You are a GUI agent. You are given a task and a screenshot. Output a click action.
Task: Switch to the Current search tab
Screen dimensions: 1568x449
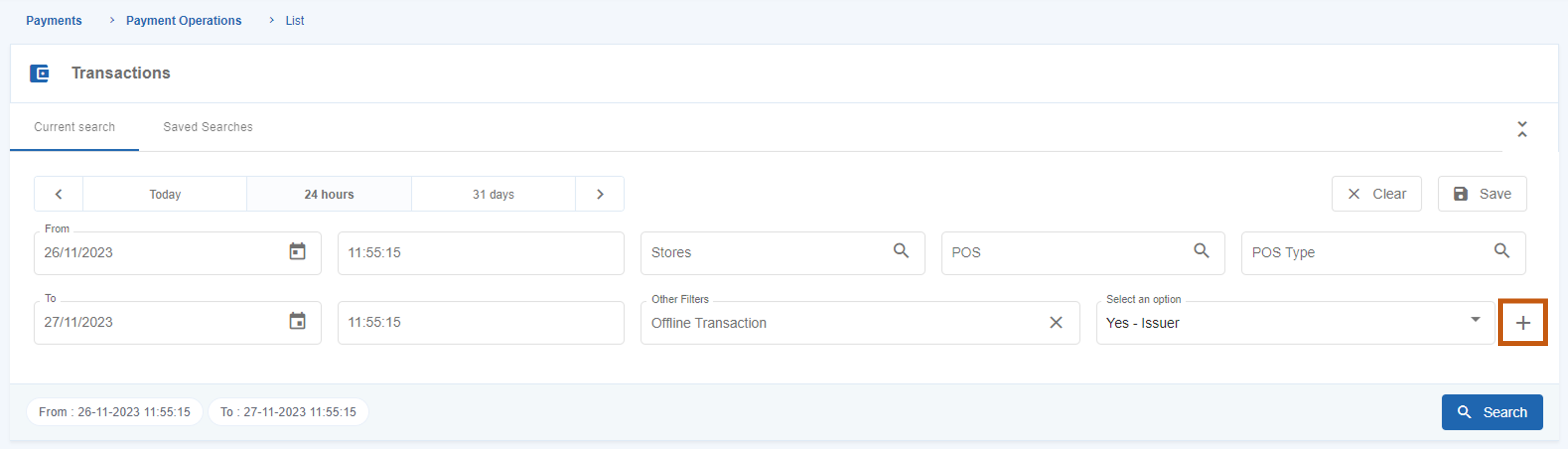click(74, 127)
